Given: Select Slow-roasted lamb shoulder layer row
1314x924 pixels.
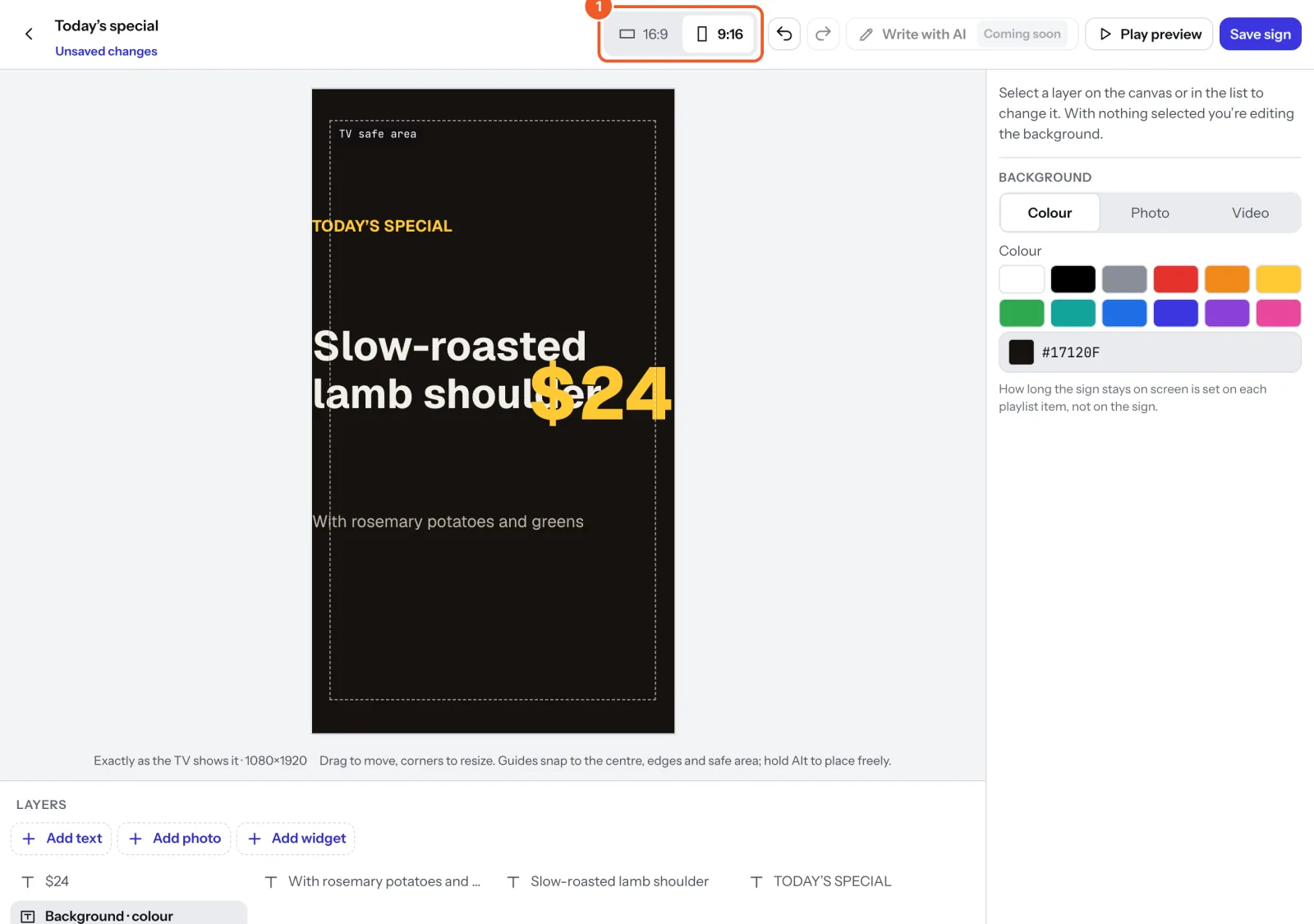Looking at the screenshot, I should 615,881.
